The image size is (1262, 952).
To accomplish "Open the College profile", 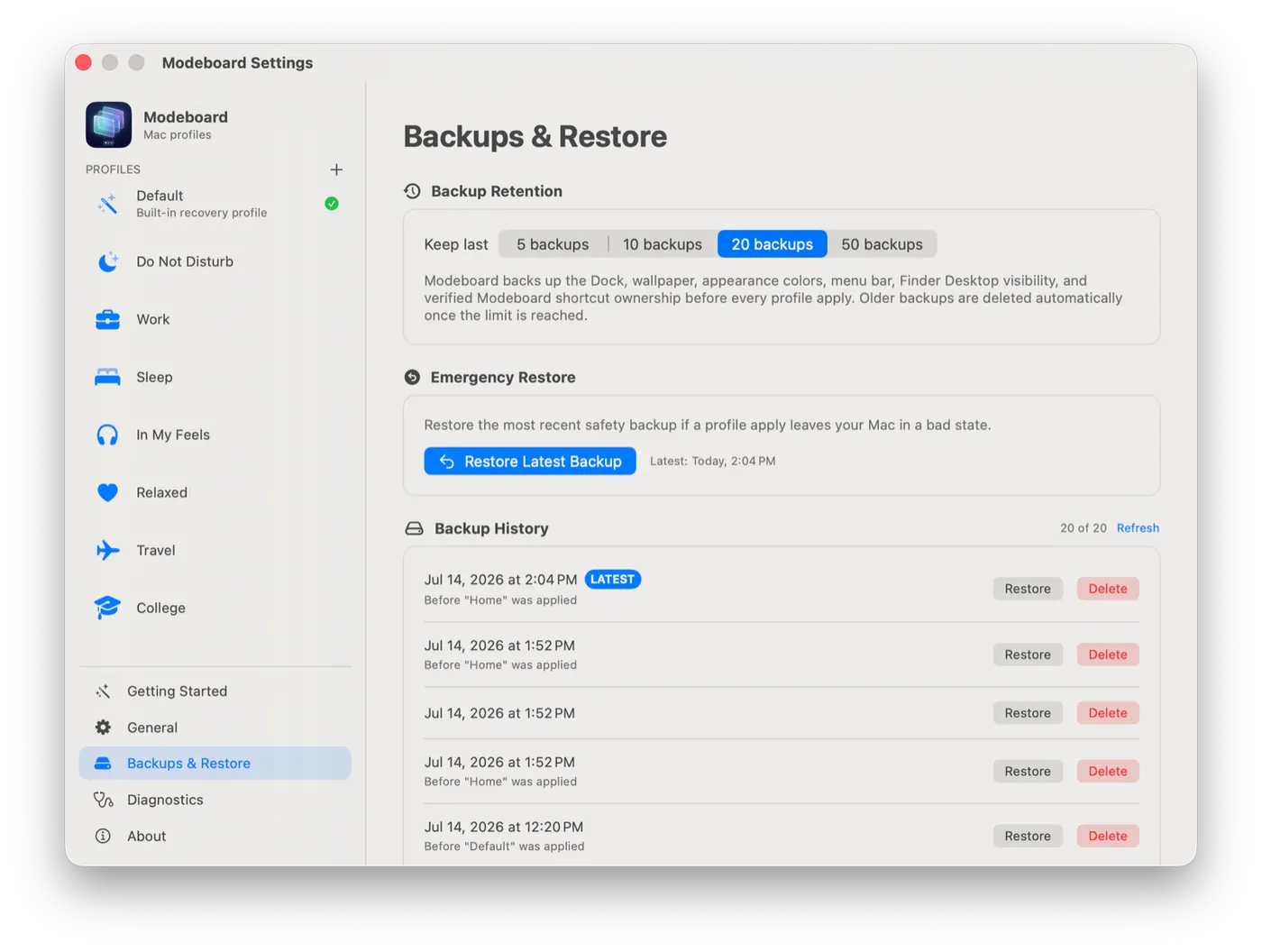I will click(215, 608).
